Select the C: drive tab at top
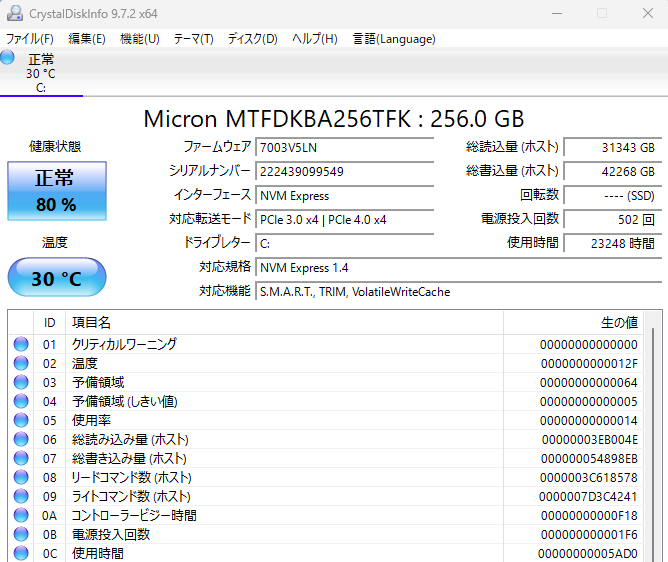This screenshot has width=668, height=562. click(x=41, y=73)
